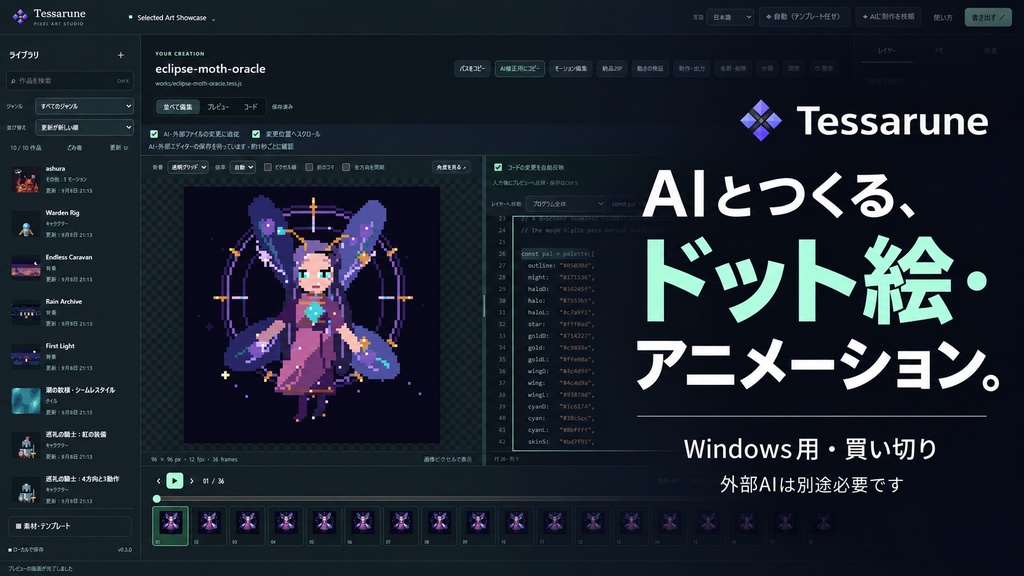This screenshot has height=576, width=1024.
Task: Open the 背景 透明グリッド dropdown
Action: click(188, 167)
